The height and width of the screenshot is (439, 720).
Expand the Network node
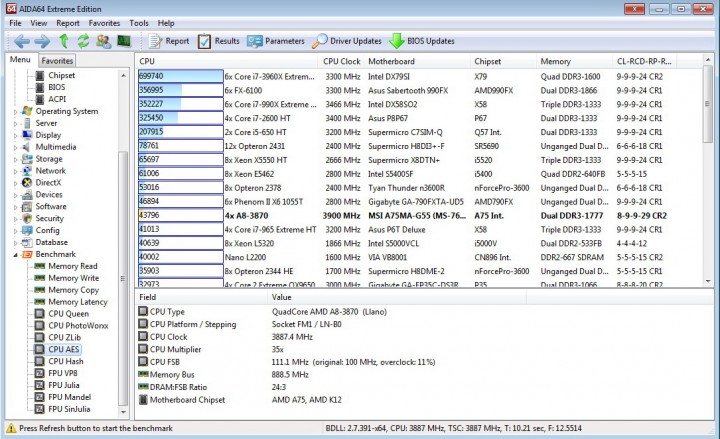click(15, 171)
